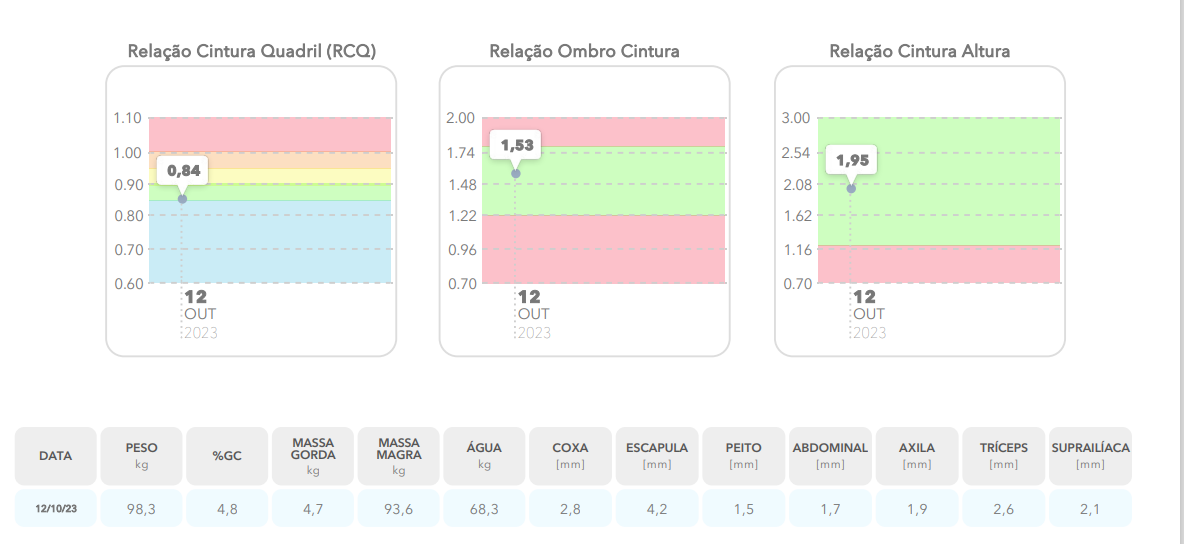
Task: Click the PESO kg column header
Action: coord(141,456)
